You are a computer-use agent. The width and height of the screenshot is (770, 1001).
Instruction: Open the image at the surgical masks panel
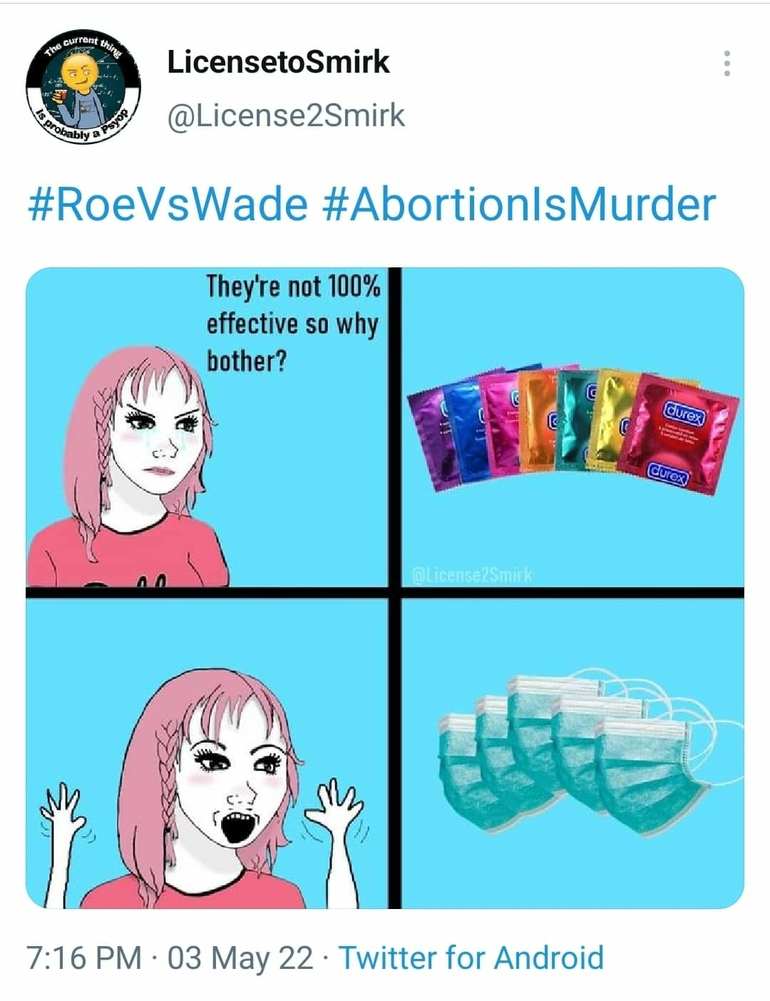click(x=573, y=753)
